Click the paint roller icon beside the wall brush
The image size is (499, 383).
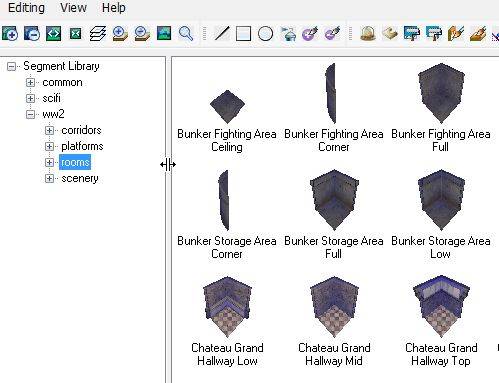pyautogui.click(x=434, y=33)
